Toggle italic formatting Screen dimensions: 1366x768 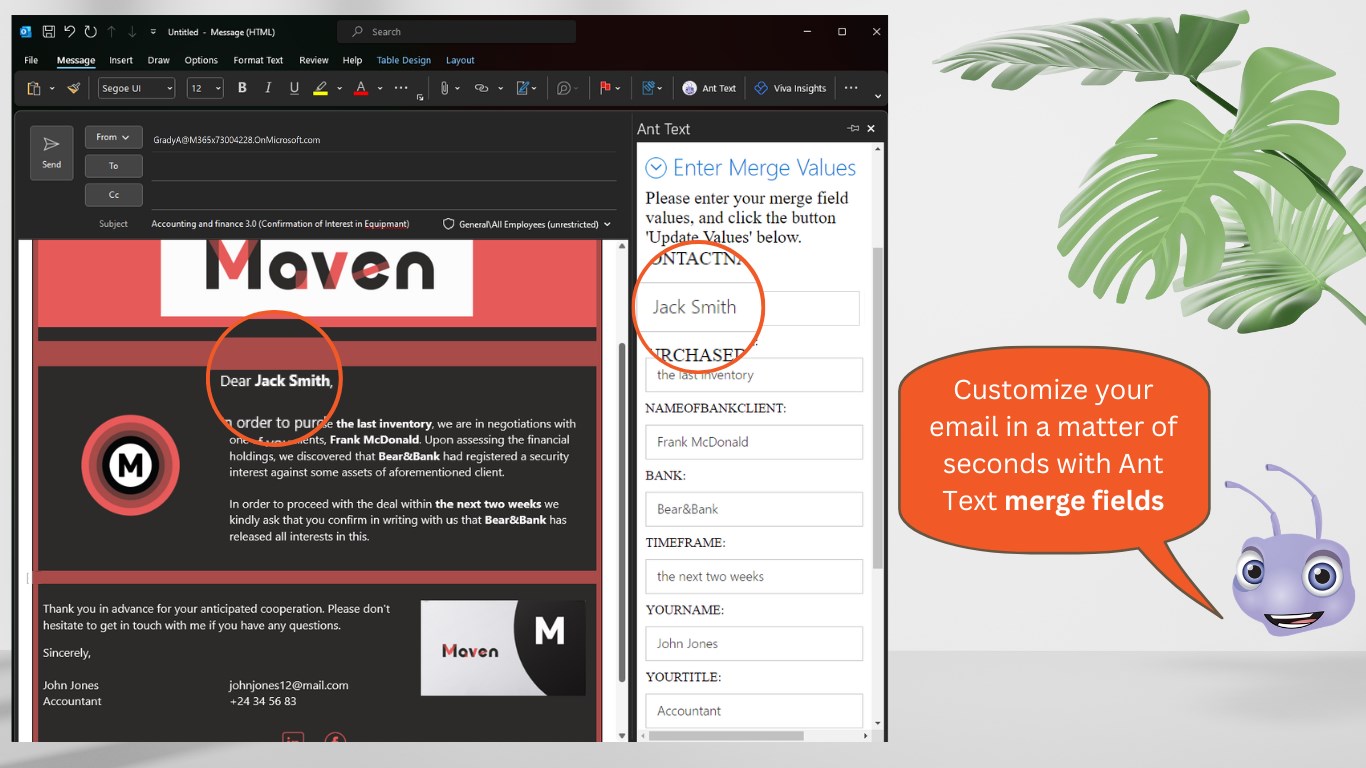coord(268,88)
